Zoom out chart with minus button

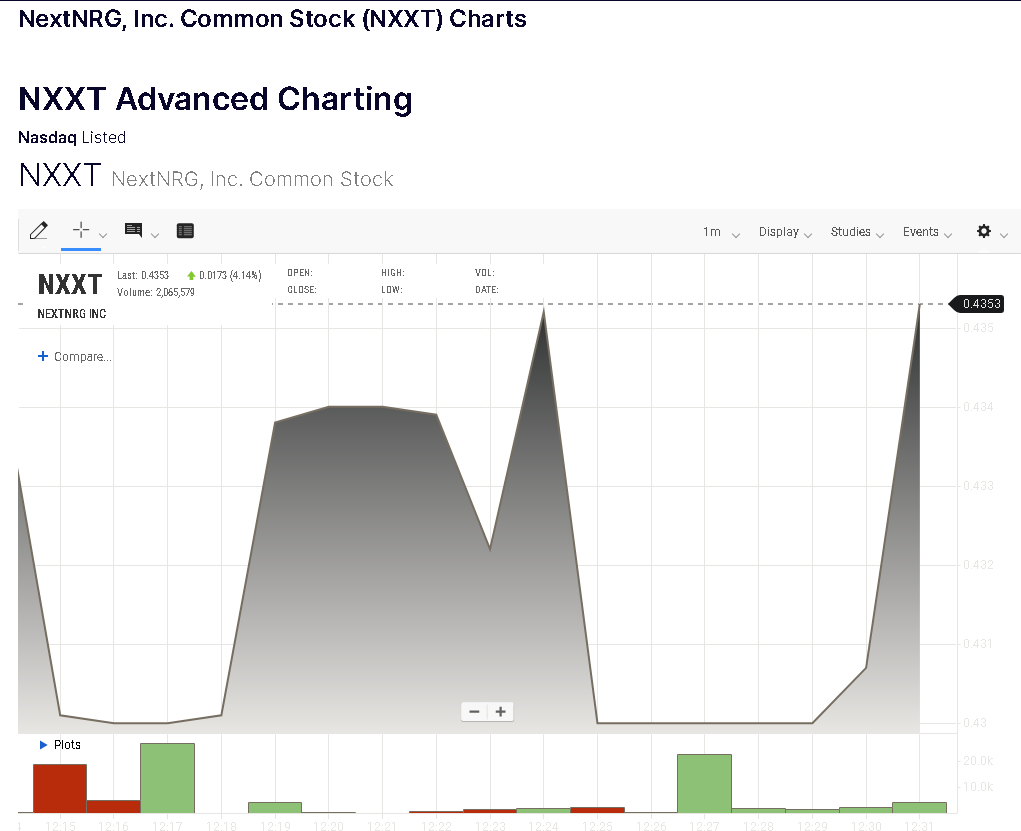475,711
